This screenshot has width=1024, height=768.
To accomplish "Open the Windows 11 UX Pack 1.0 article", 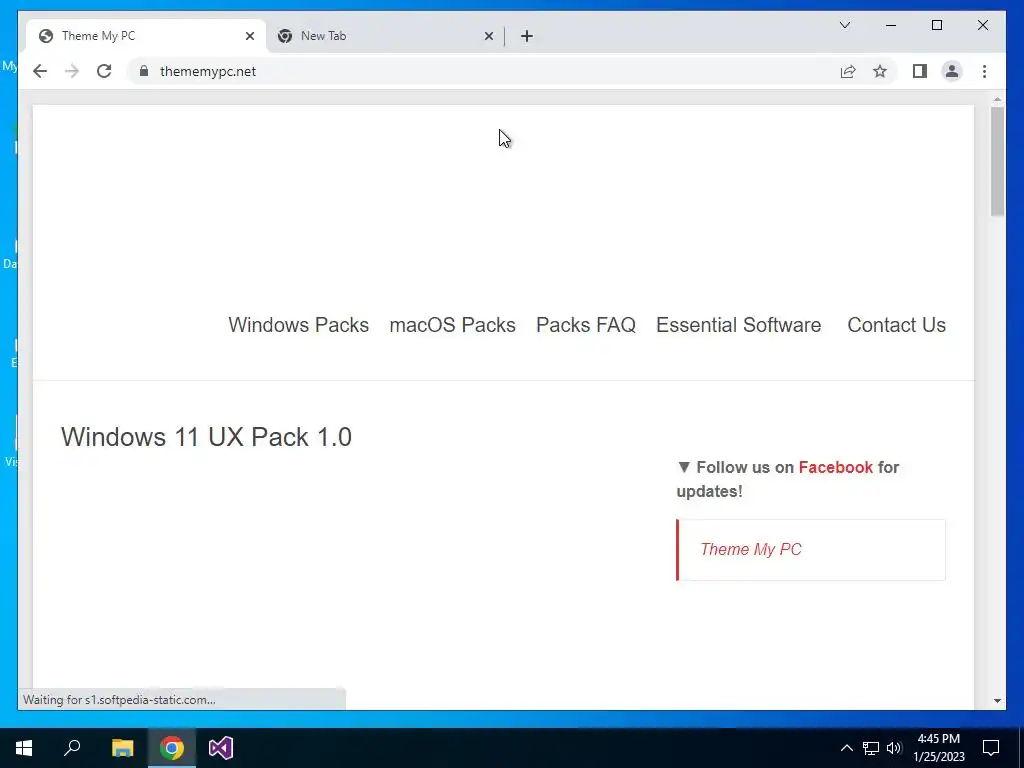I will point(206,437).
